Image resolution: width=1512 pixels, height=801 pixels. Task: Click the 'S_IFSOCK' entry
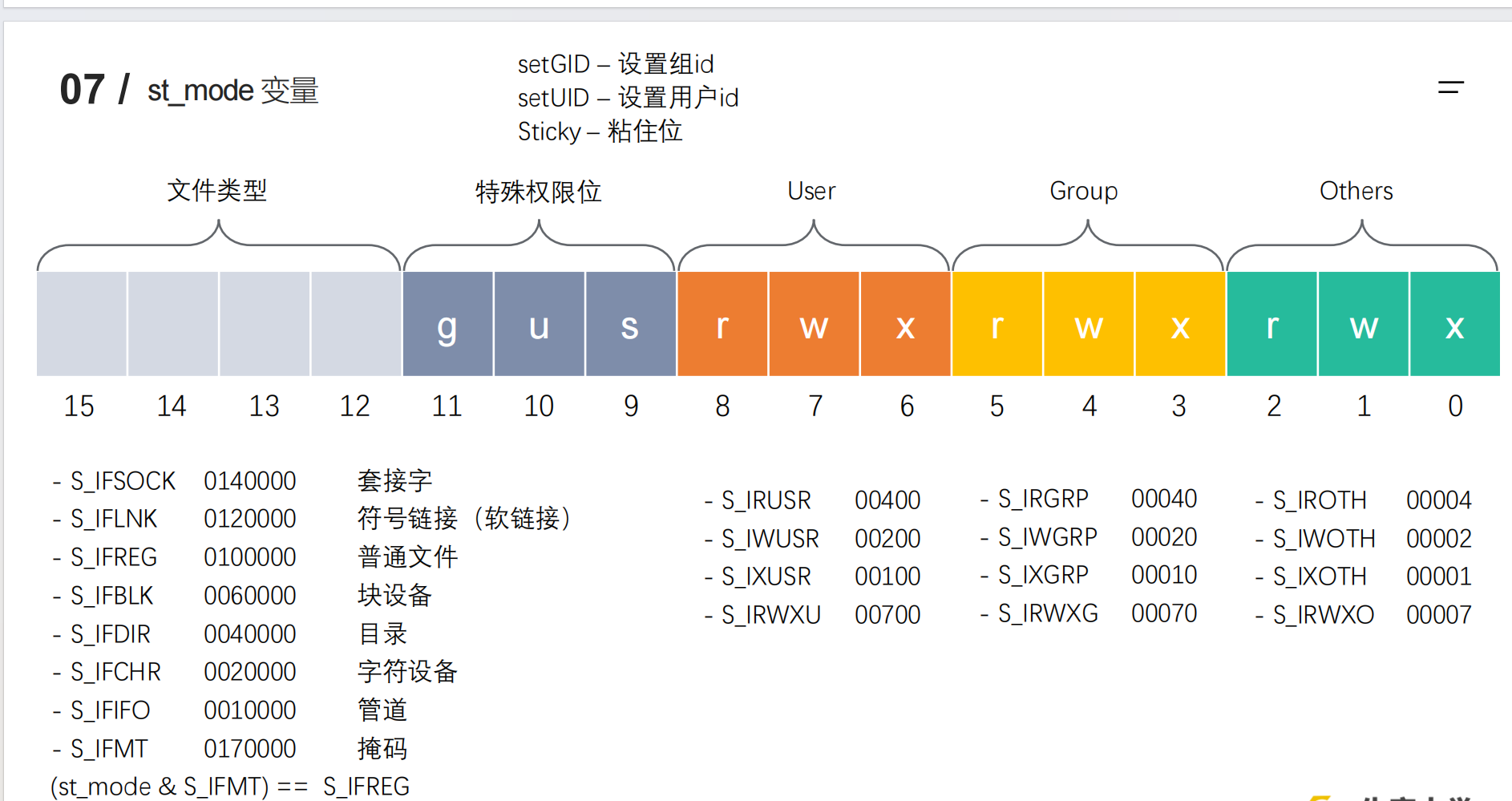pyautogui.click(x=123, y=481)
